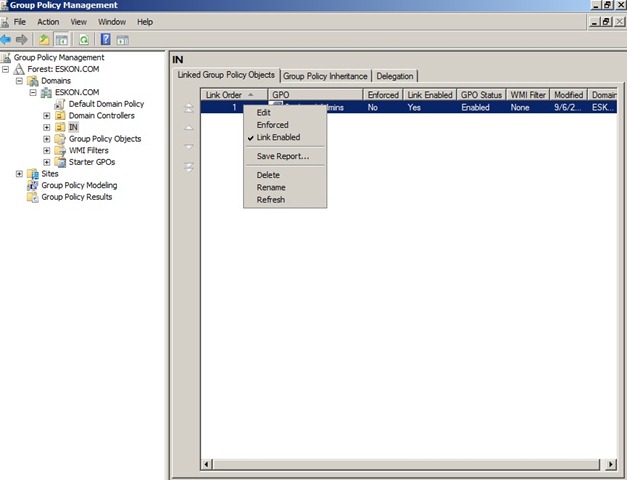Expand the Group Policy Objects node

pos(46,139)
